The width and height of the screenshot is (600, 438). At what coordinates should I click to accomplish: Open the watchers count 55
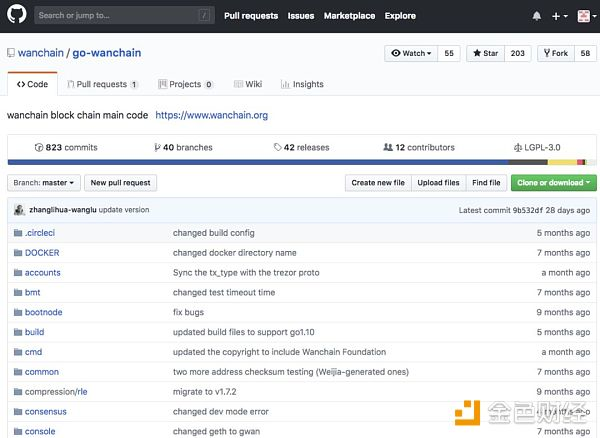449,53
